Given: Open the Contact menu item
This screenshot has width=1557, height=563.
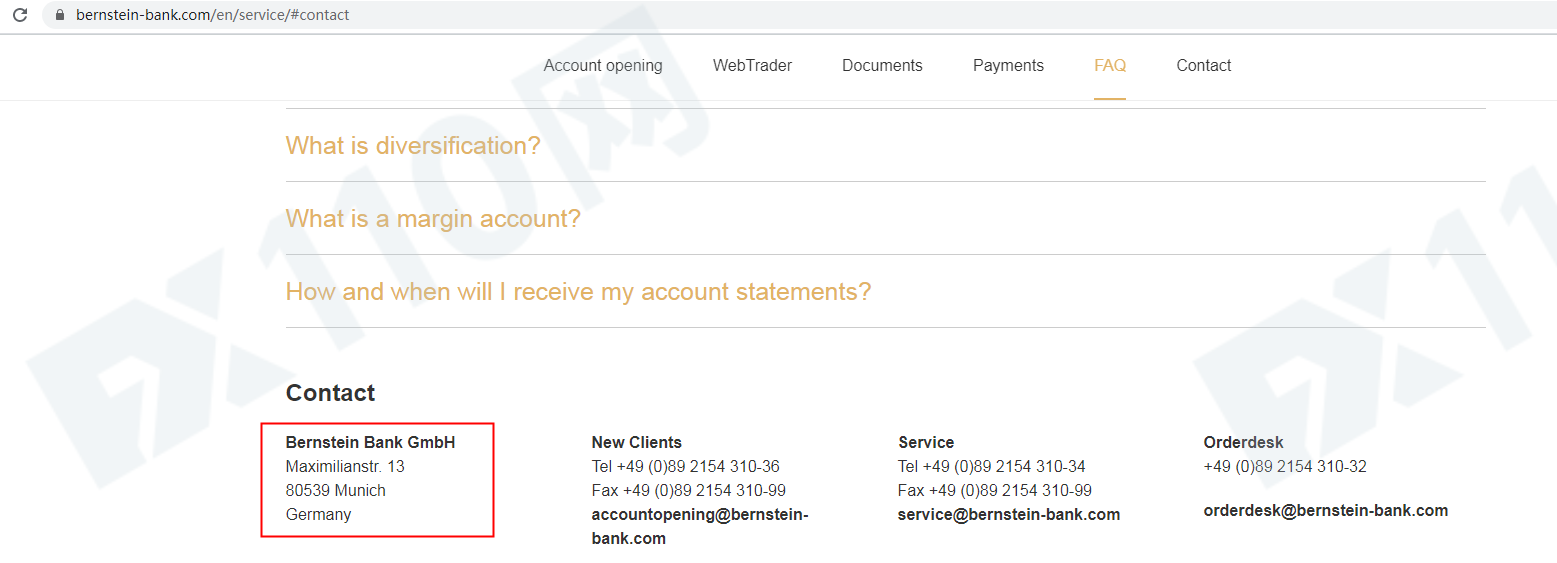Looking at the screenshot, I should [1203, 65].
